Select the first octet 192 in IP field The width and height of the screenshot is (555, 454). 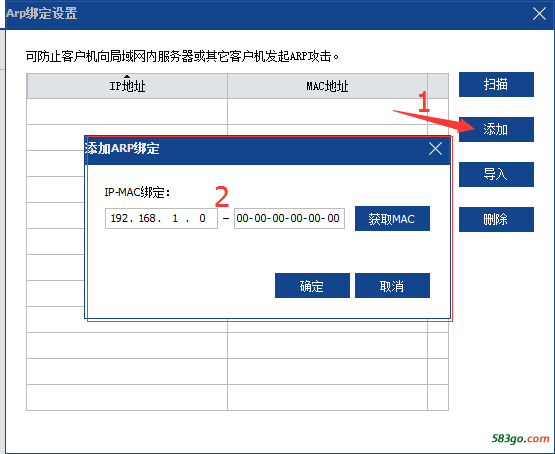119,218
